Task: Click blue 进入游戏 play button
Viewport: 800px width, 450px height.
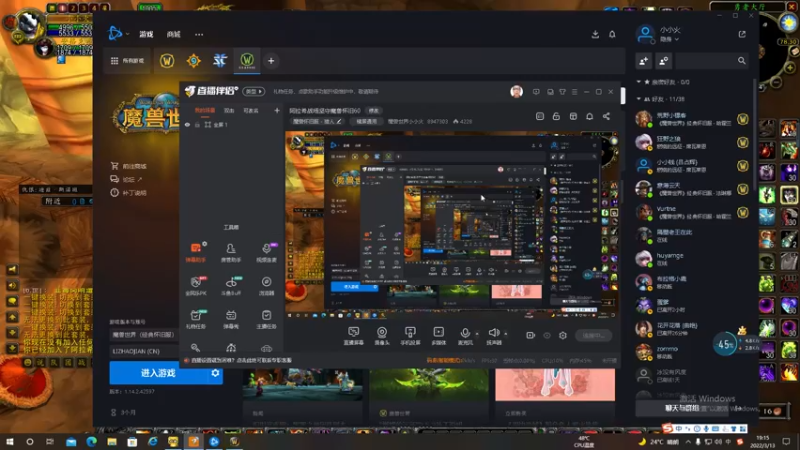Action: (159, 373)
